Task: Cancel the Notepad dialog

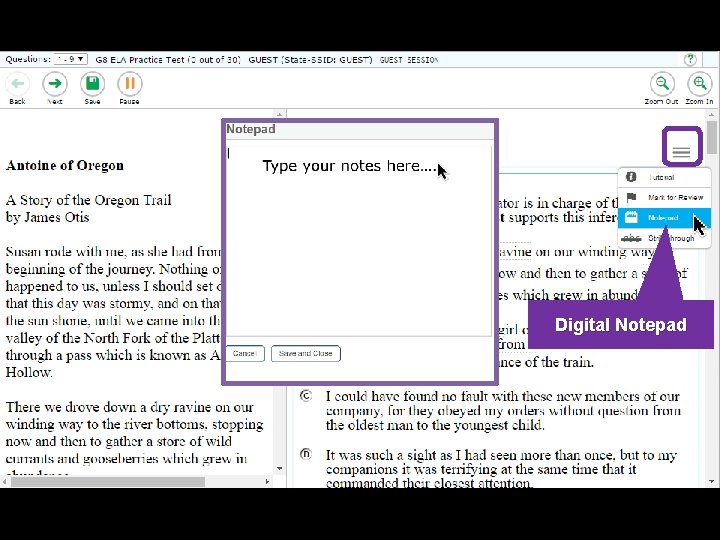Action: [245, 354]
